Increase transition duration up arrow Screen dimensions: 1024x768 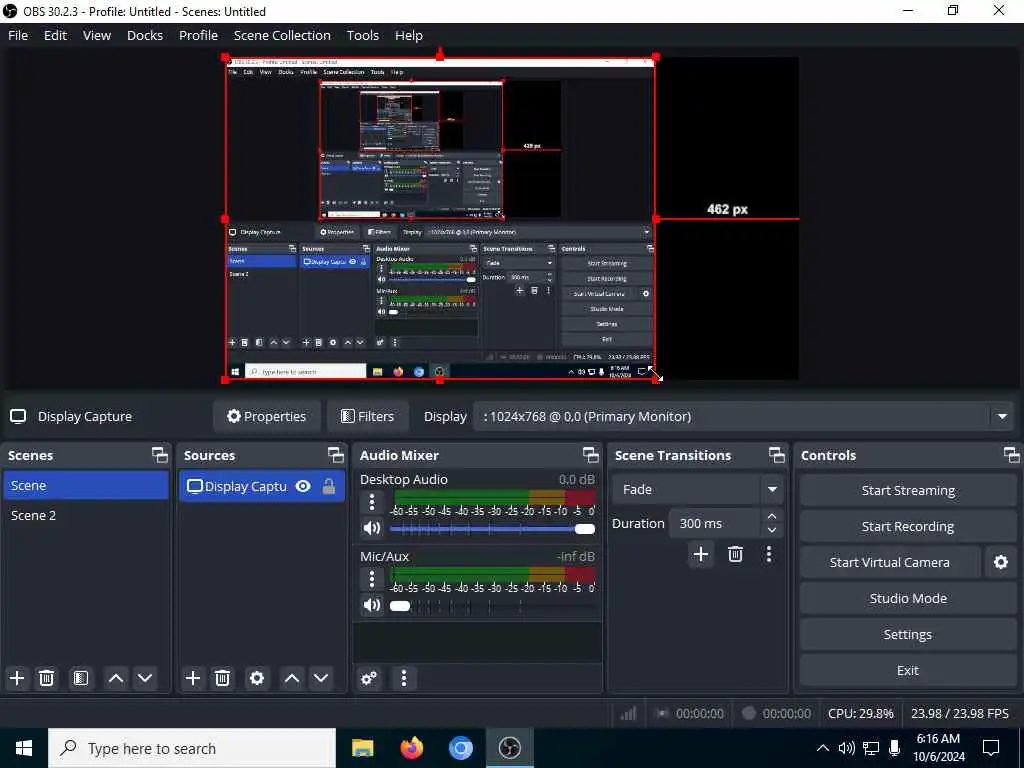[772, 516]
